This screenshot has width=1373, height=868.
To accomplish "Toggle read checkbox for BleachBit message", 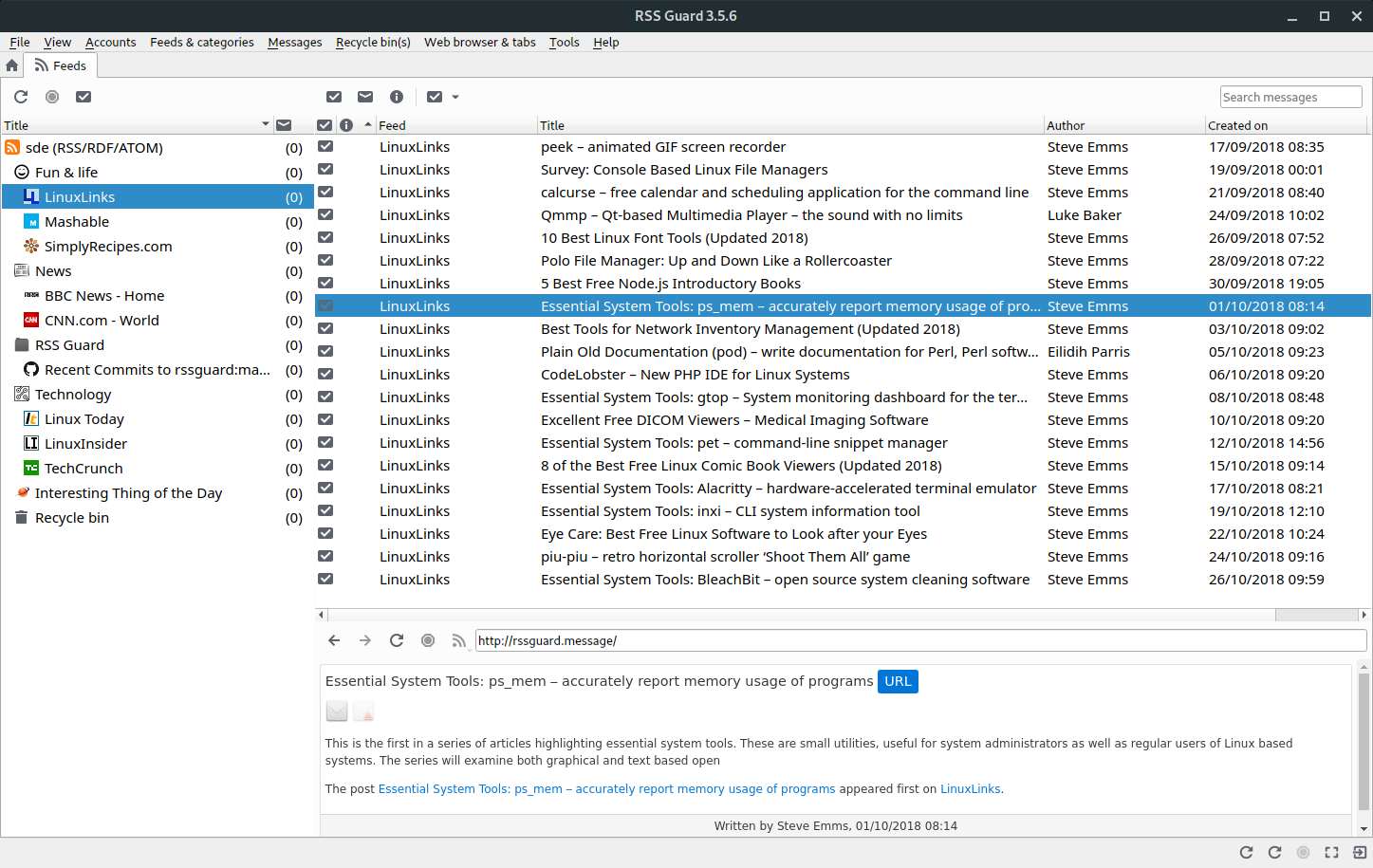I will 325,579.
